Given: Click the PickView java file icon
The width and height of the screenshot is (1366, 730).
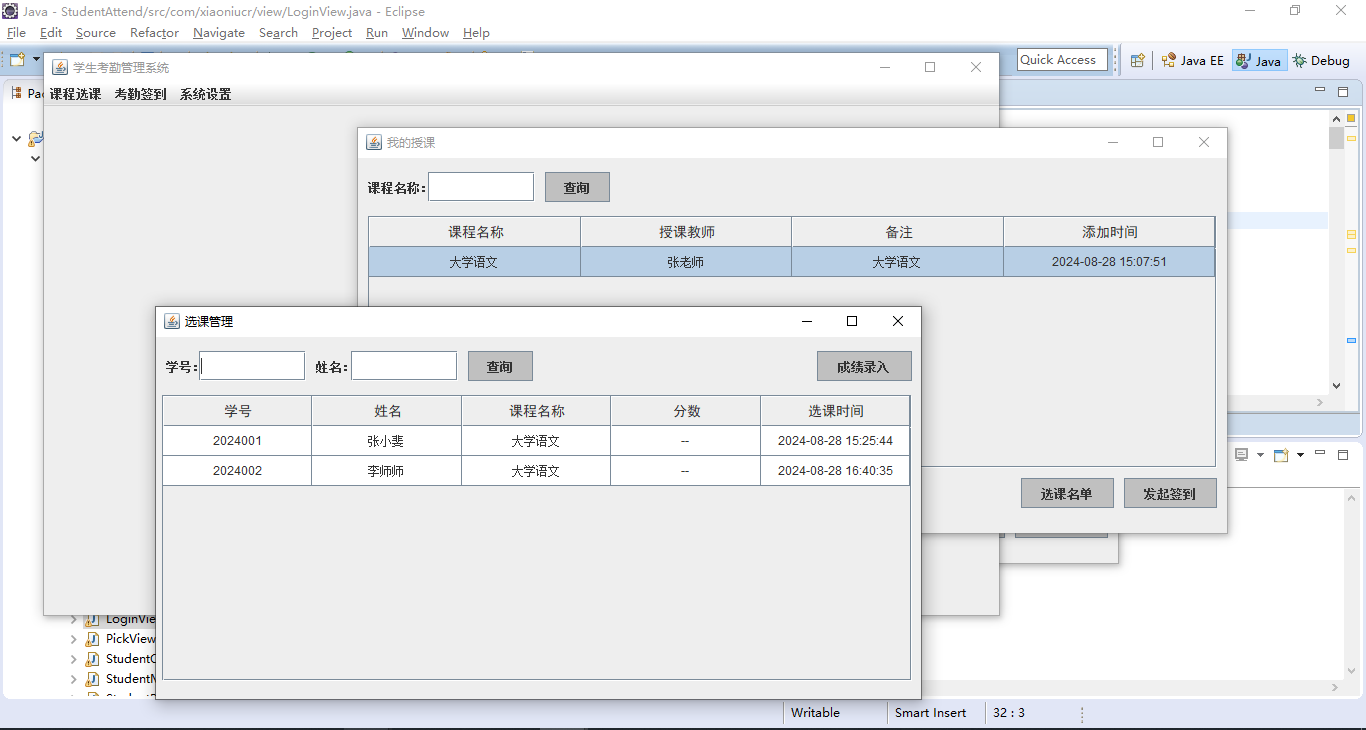Looking at the screenshot, I should coord(92,639).
